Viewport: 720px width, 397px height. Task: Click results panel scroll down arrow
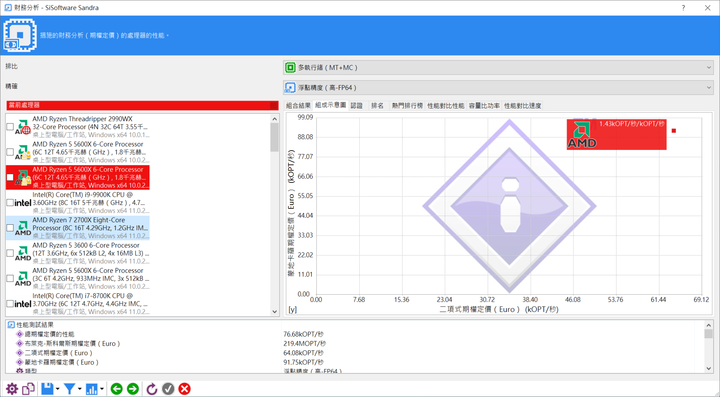coord(709,368)
